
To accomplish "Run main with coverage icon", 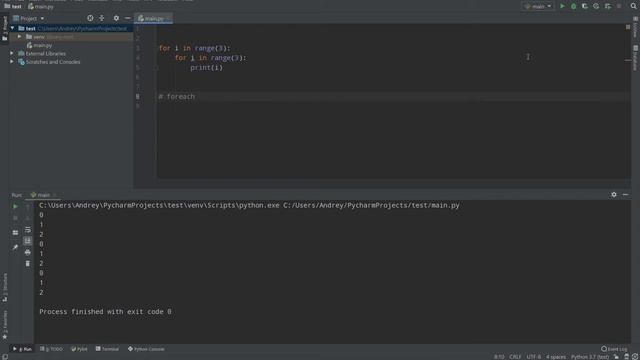I will (x=584, y=6).
